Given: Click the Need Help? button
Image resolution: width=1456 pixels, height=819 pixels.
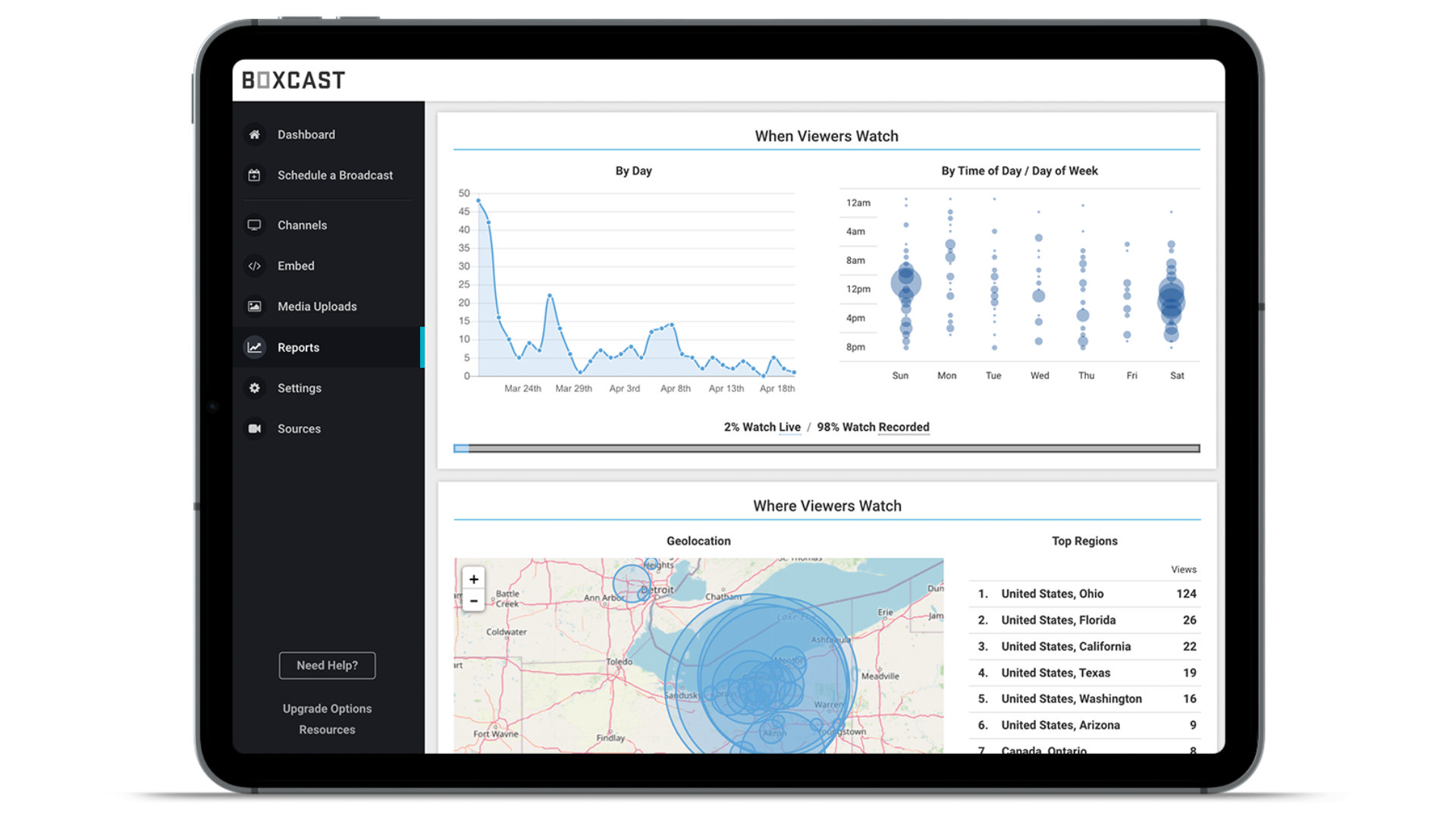Looking at the screenshot, I should coord(326,665).
